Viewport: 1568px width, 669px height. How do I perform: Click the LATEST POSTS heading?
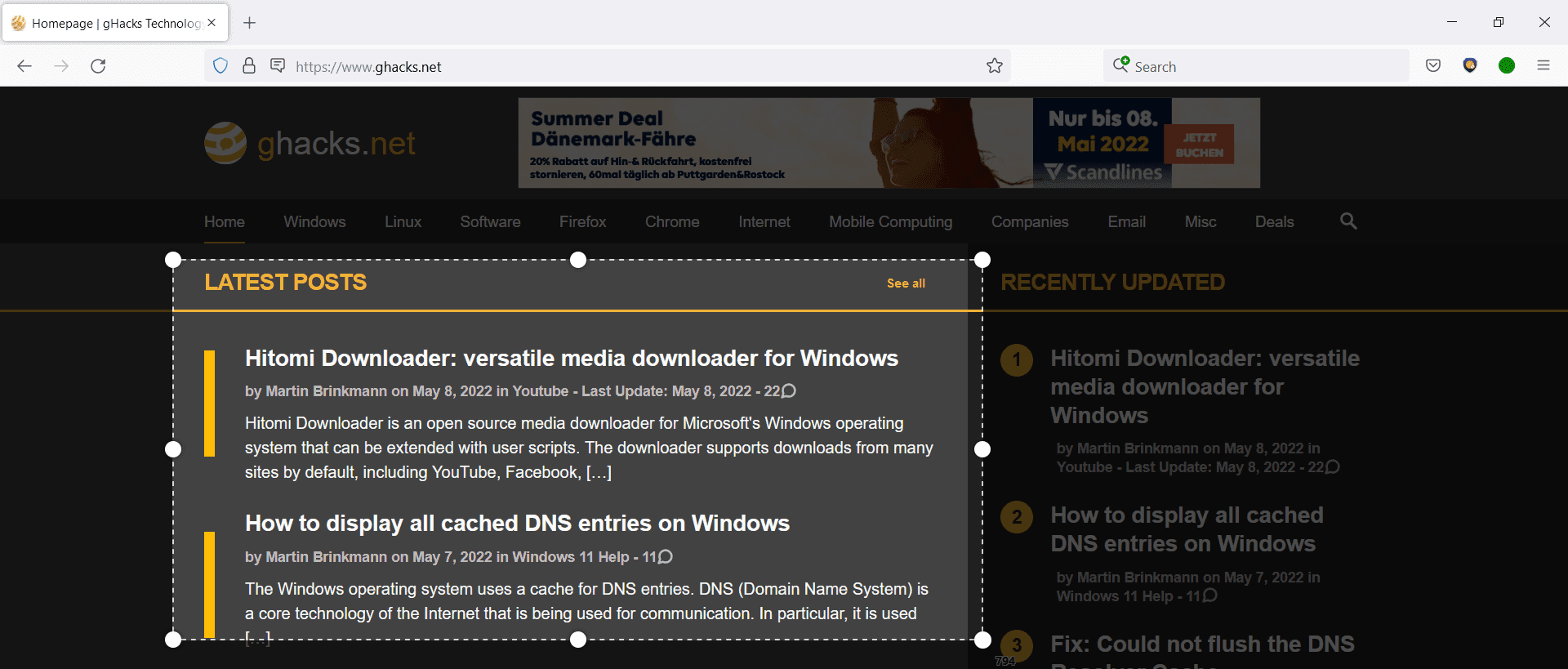[x=286, y=283]
